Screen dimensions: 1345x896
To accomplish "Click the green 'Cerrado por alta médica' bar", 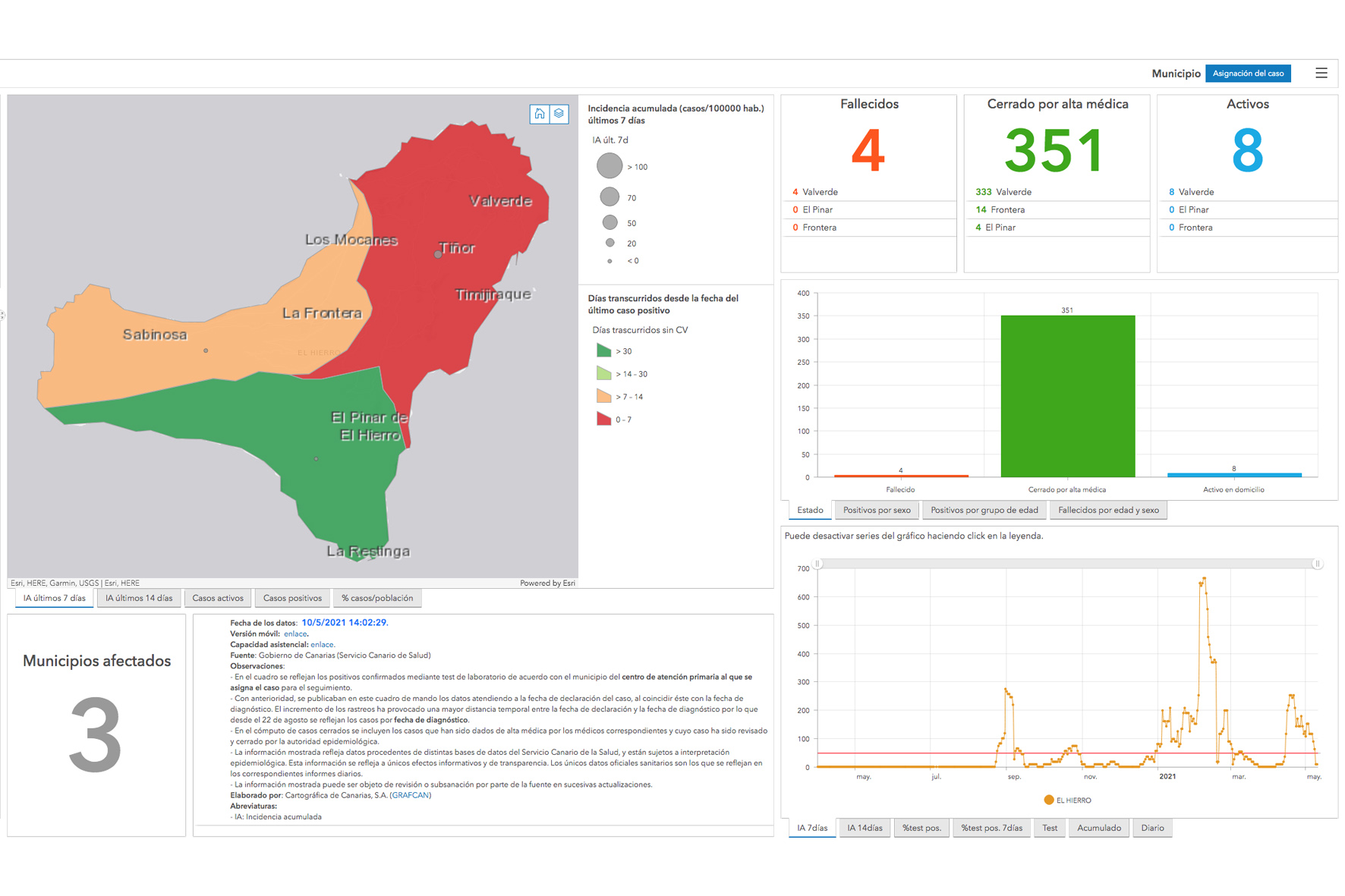I will [1067, 396].
